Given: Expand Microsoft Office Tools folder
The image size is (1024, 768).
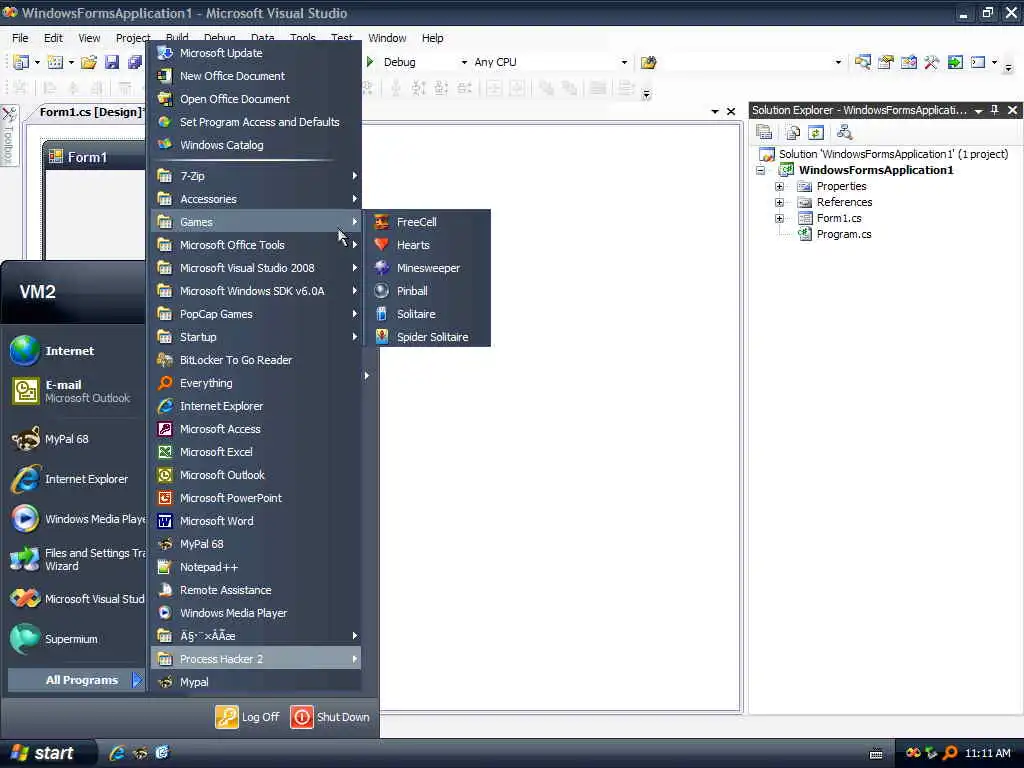Looking at the screenshot, I should click(x=256, y=245).
